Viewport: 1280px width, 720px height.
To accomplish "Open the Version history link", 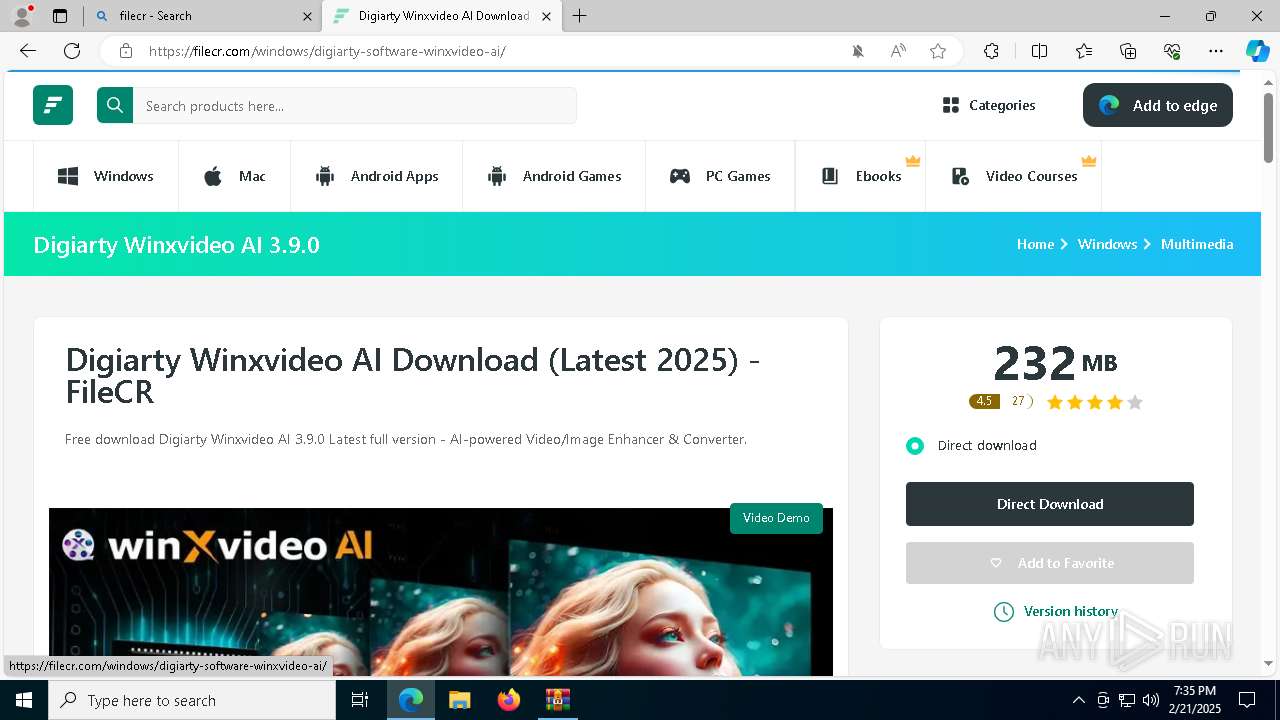I will (x=1056, y=611).
